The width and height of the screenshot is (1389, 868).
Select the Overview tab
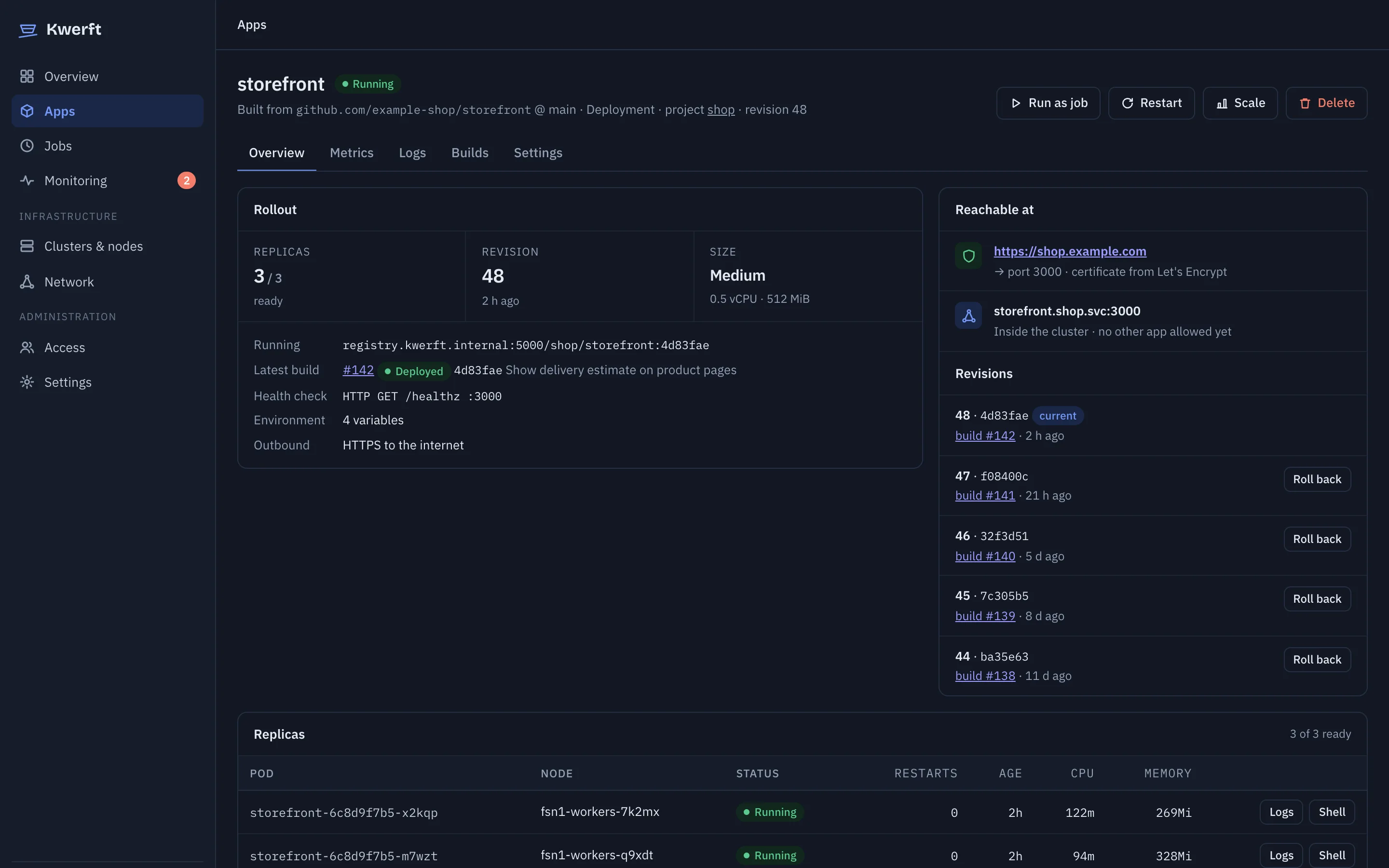coord(277,153)
